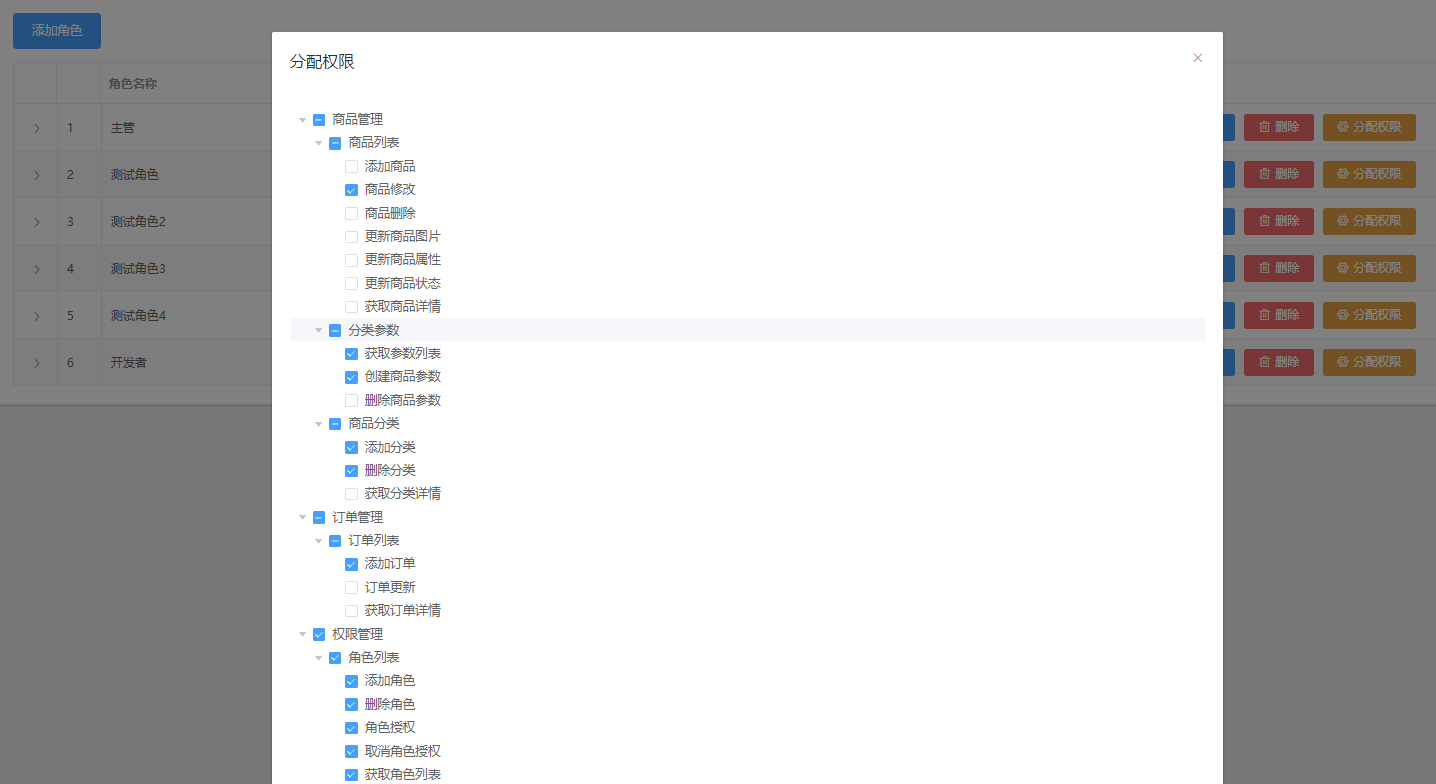Uncheck the 添加订单 checkbox
The width and height of the screenshot is (1436, 784).
point(351,564)
